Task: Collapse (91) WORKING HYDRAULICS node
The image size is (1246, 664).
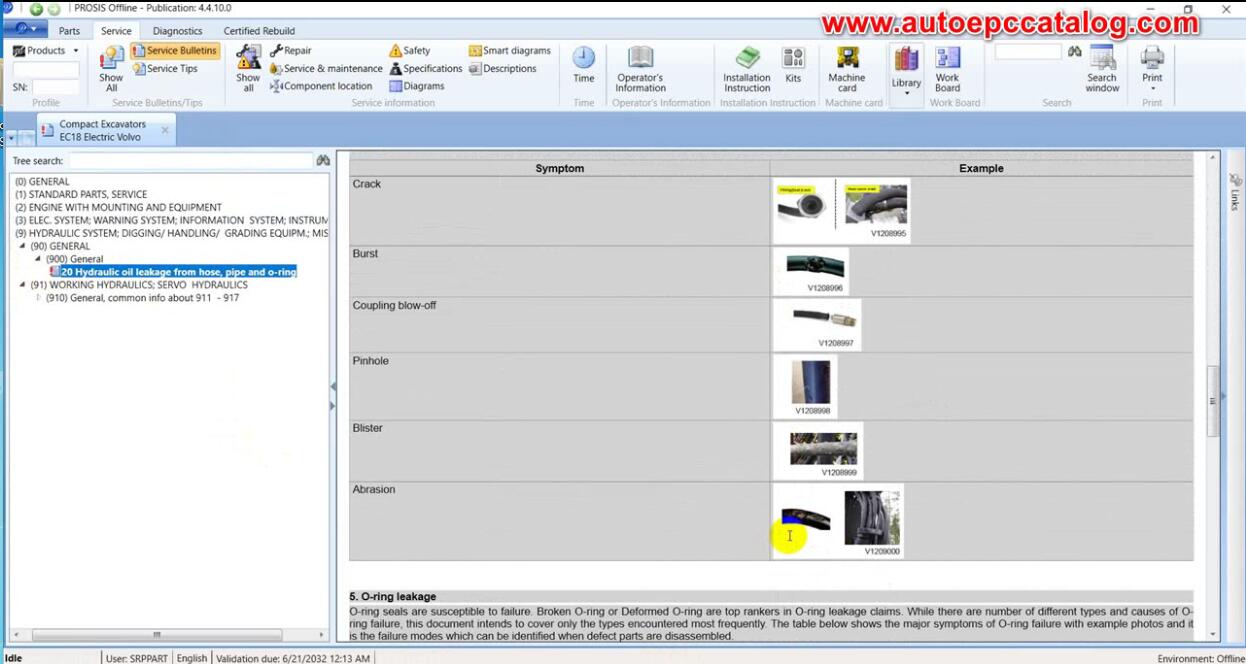Action: (x=23, y=285)
